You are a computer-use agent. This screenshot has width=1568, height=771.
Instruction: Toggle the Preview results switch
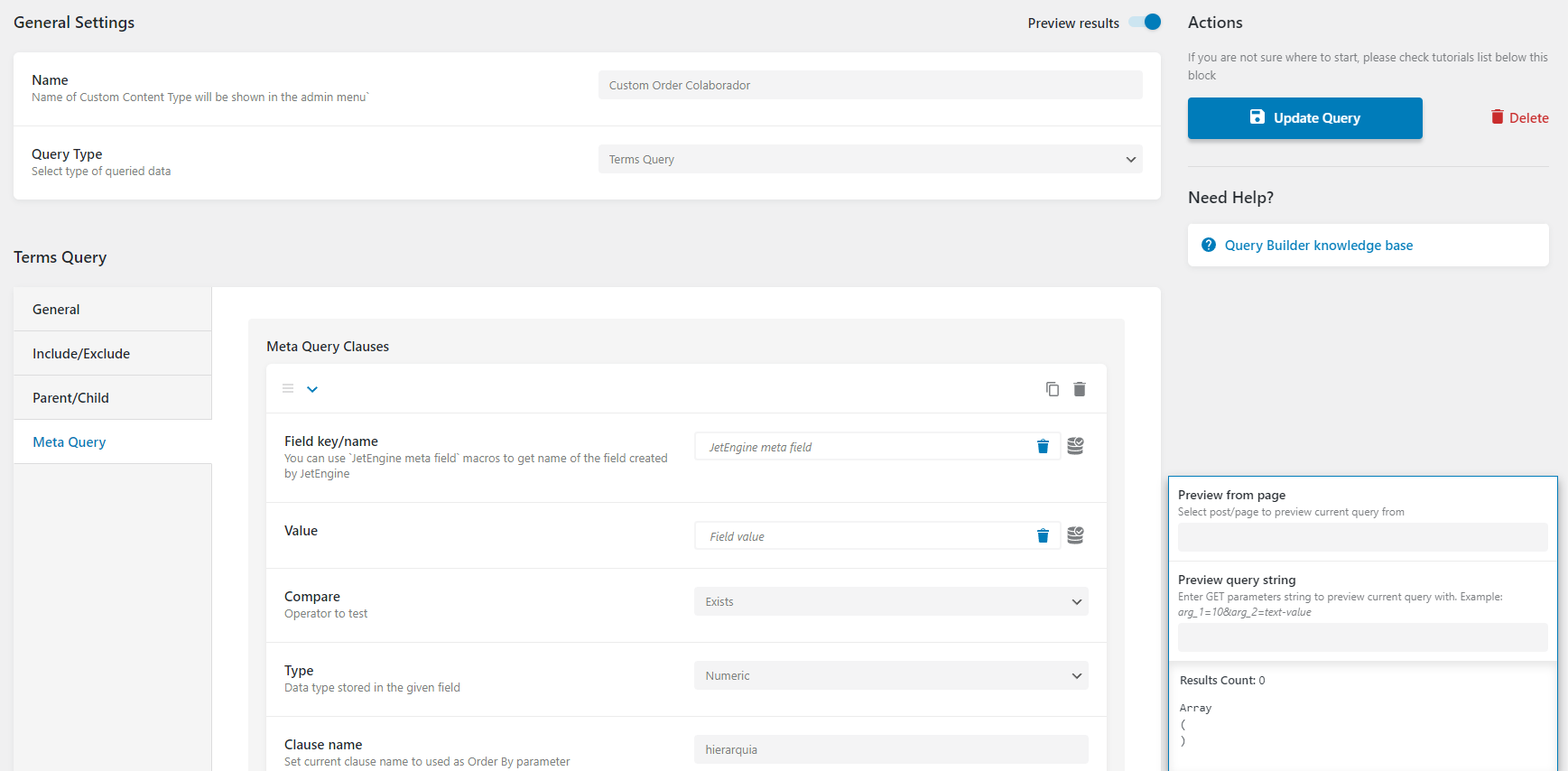pos(1146,22)
